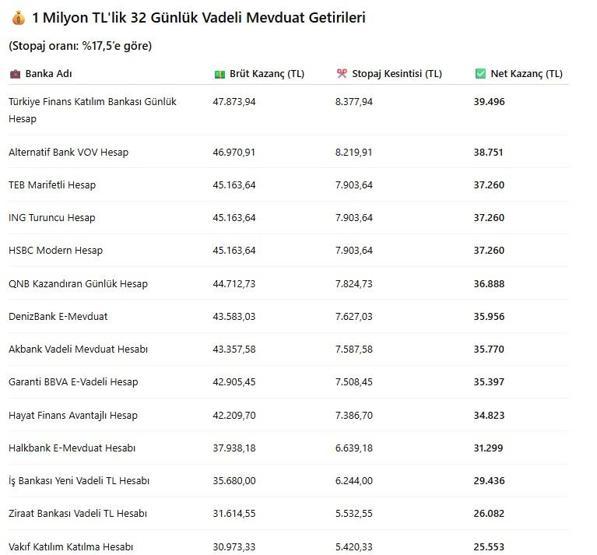
Task: Click gross value 46.970,91
Action: 234,152
